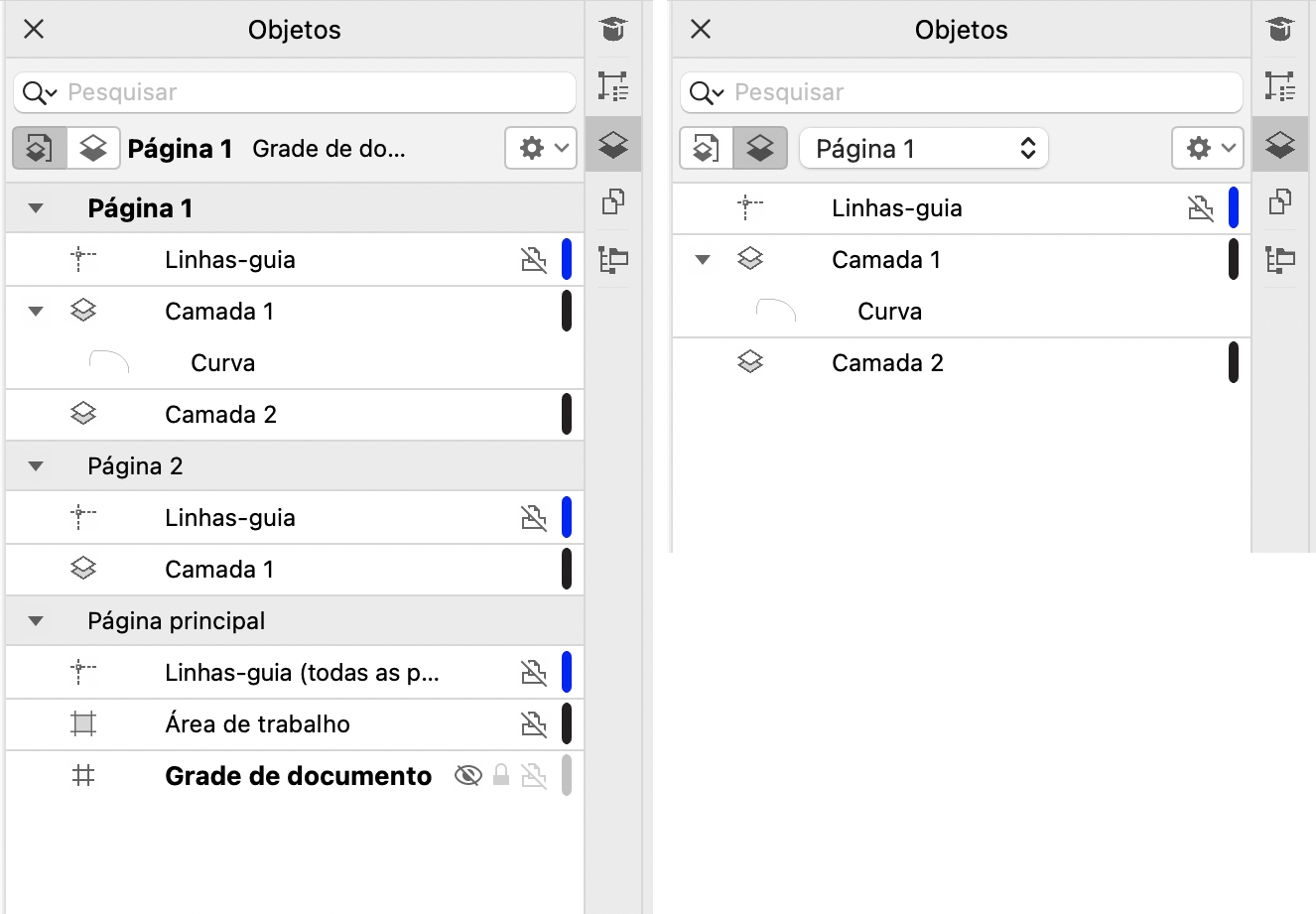
Task: Click the blue color swatch of Linhas-guia in right panel
Action: click(1234, 208)
